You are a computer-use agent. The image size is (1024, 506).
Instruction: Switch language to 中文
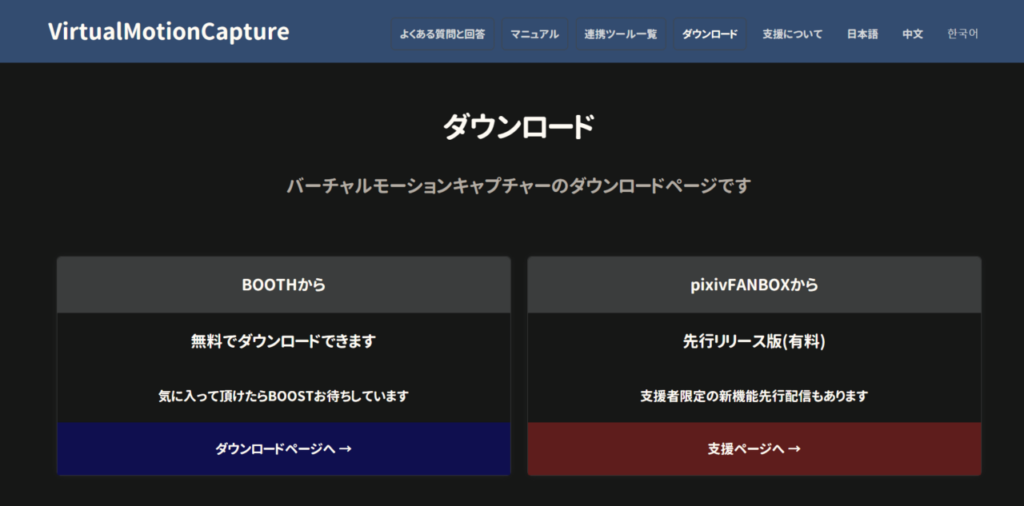(x=912, y=34)
